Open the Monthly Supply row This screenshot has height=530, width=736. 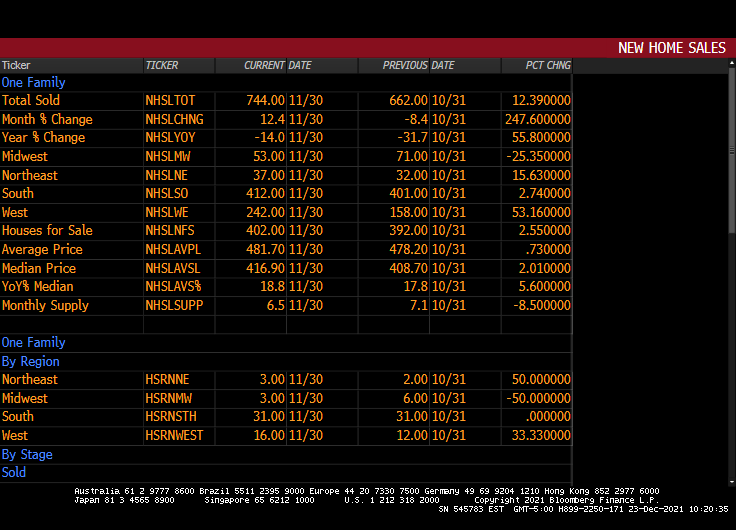click(x=45, y=306)
